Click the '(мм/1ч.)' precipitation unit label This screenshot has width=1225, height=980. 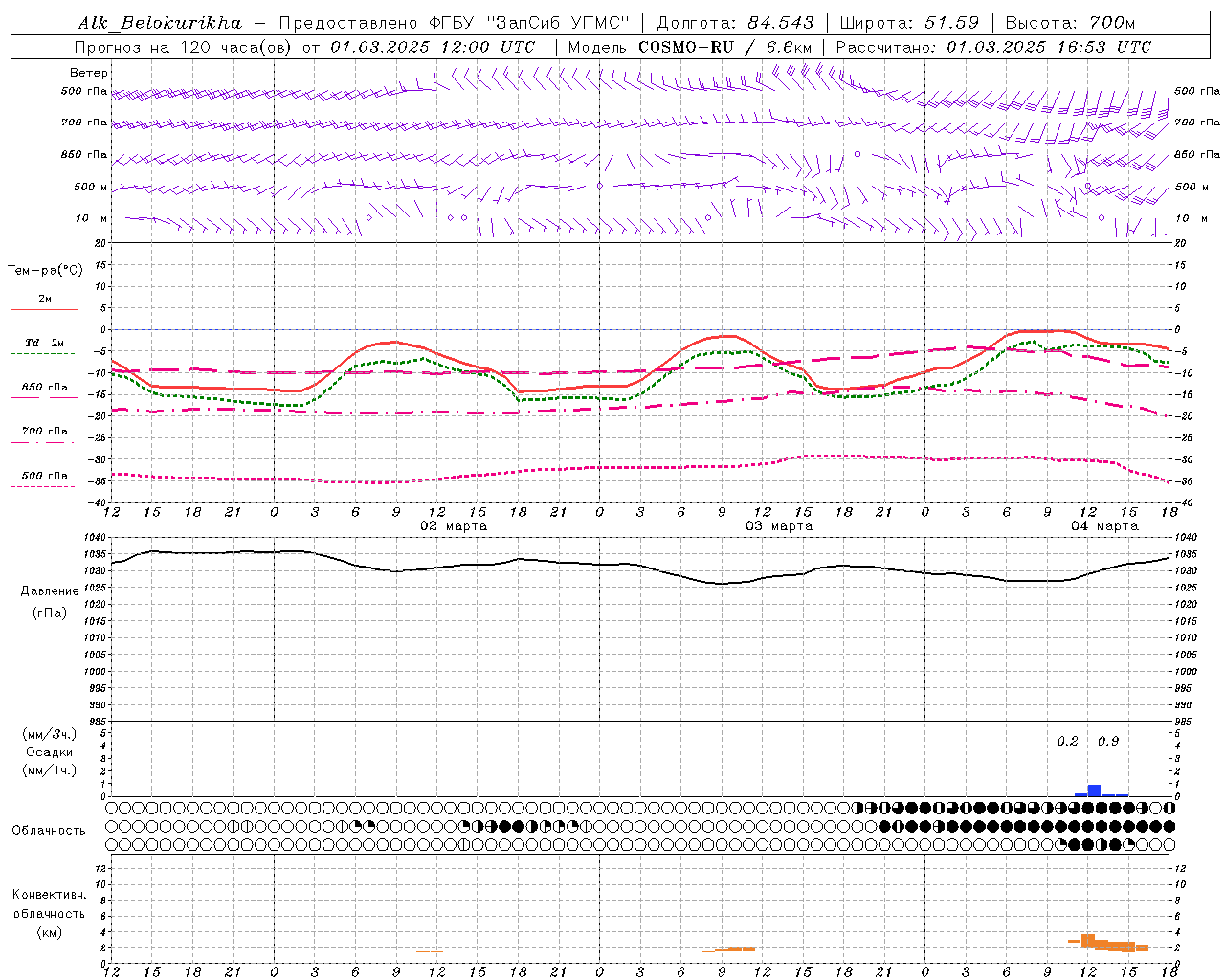click(50, 770)
